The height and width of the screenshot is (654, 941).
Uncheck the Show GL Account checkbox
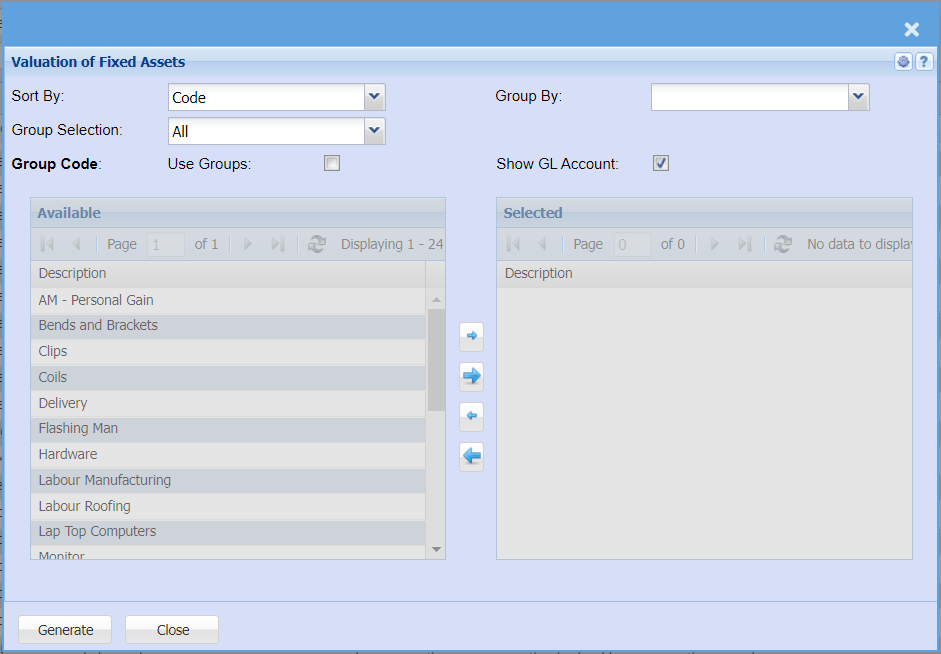[661, 163]
